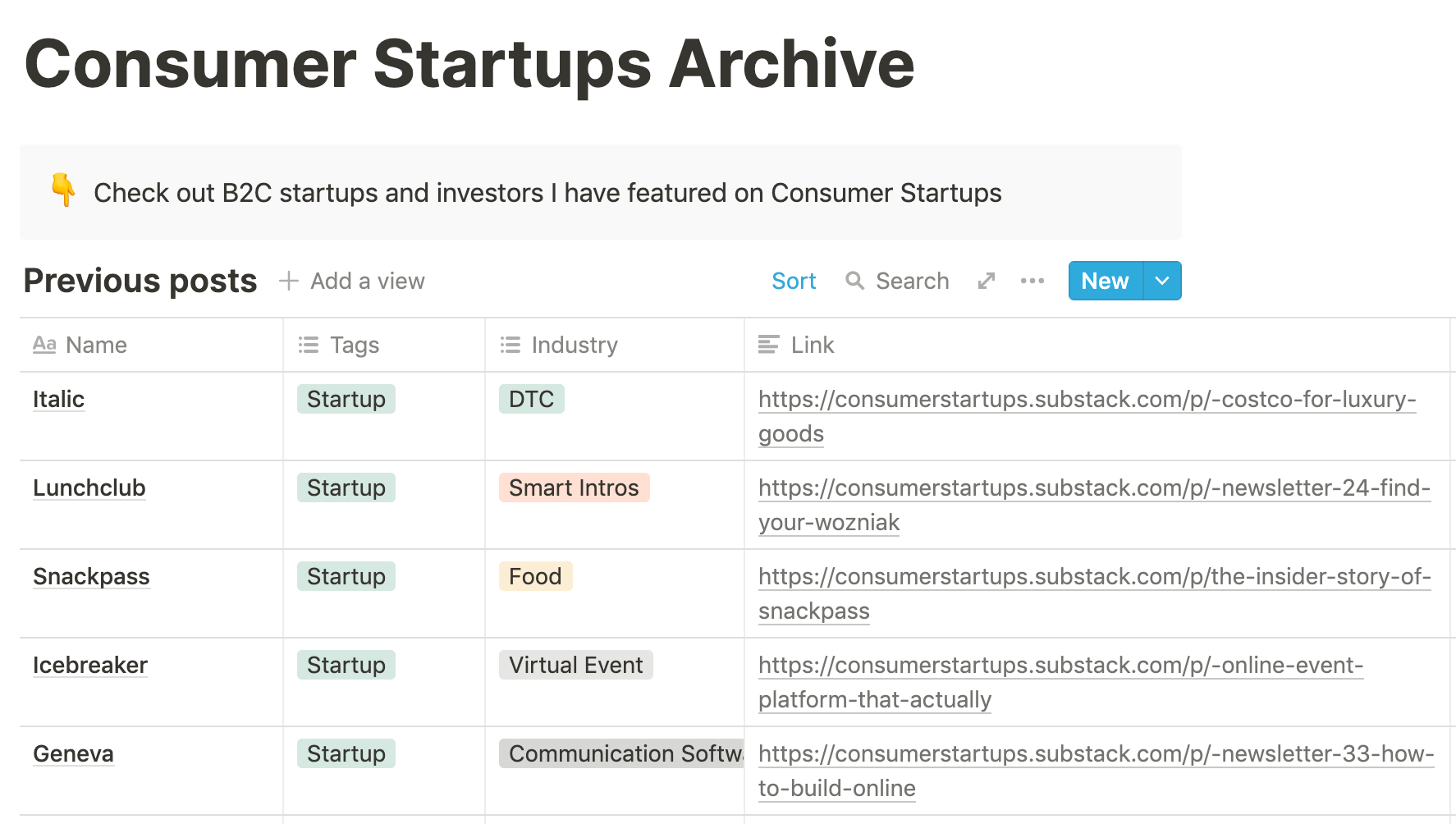Screen dimensions: 1456x824
Task: Click the Industry column list icon
Action: 511,345
